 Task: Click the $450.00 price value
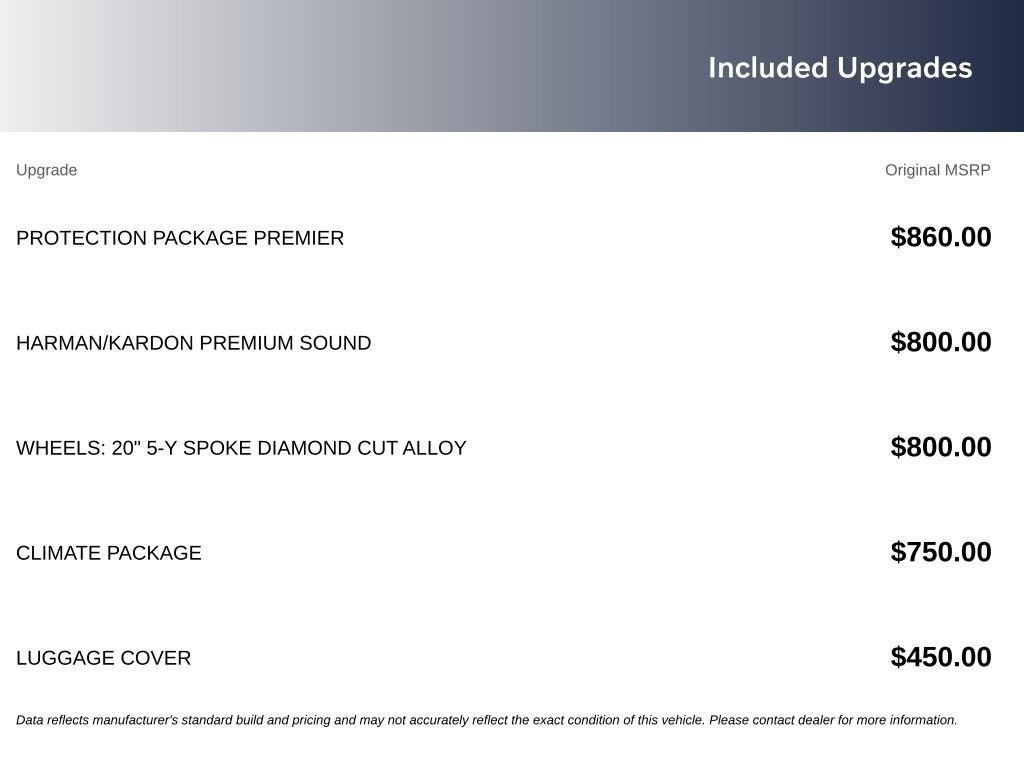(x=940, y=657)
